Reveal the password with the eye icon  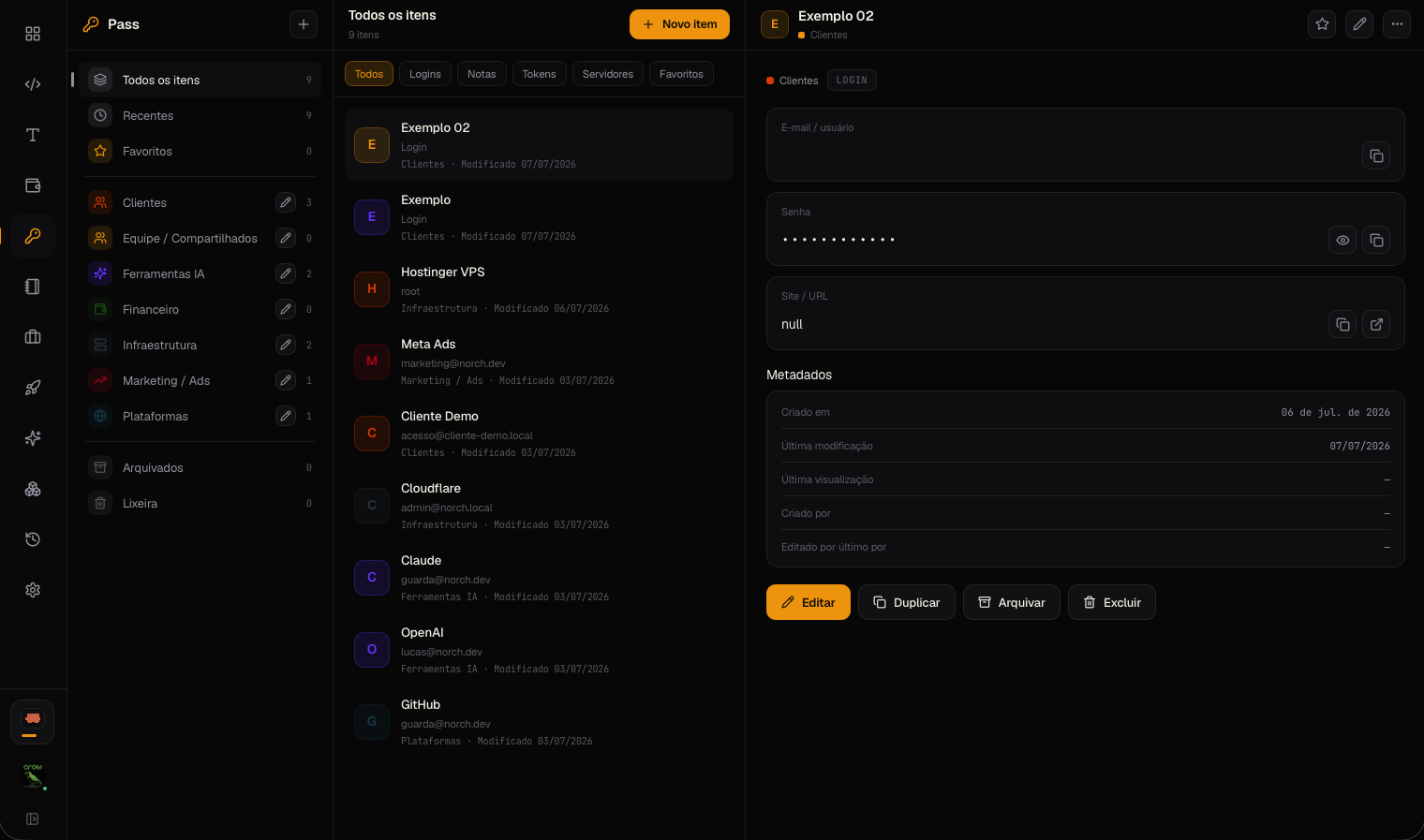(1342, 241)
